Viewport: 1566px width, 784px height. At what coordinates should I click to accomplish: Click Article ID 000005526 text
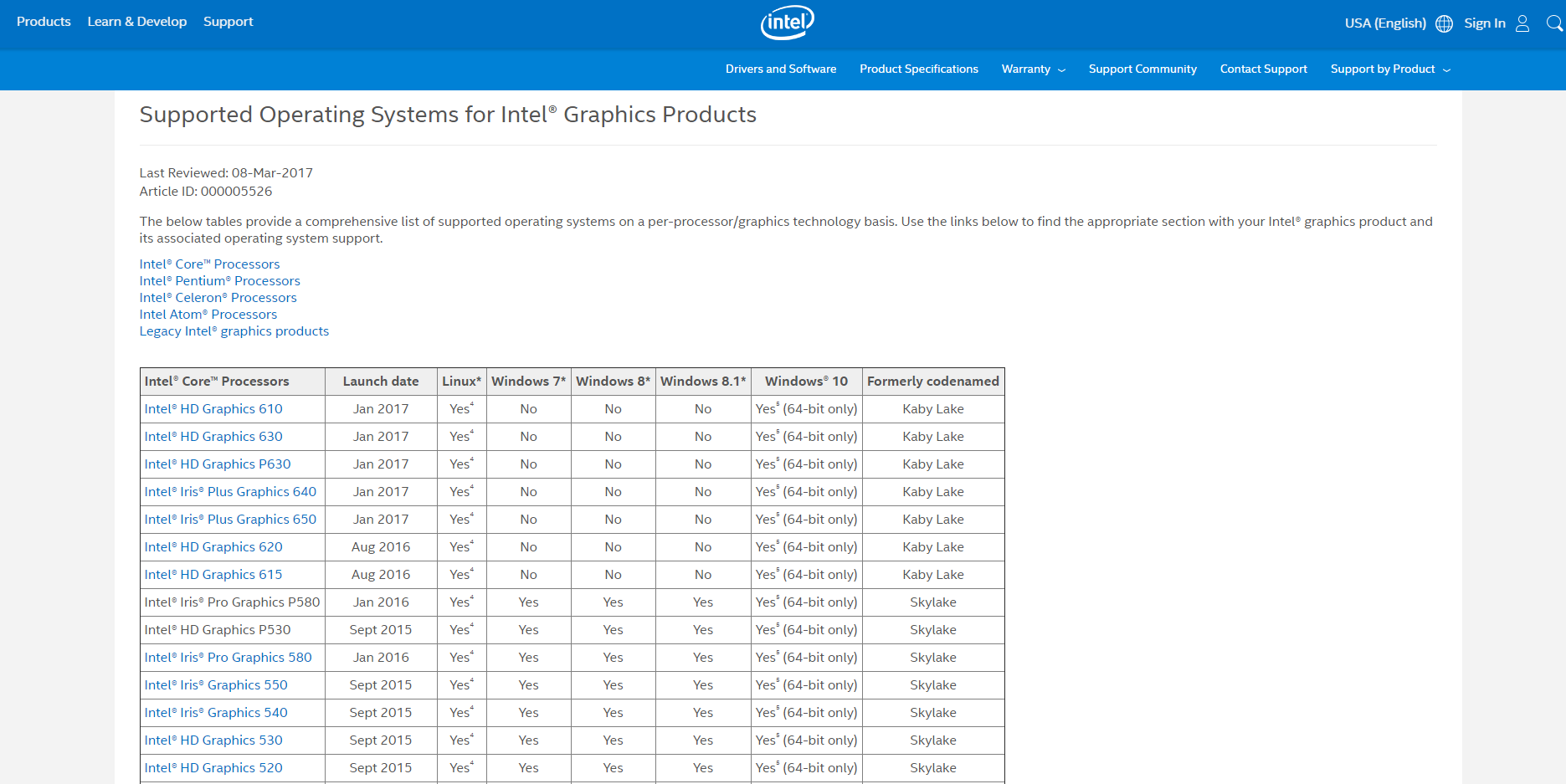point(206,192)
